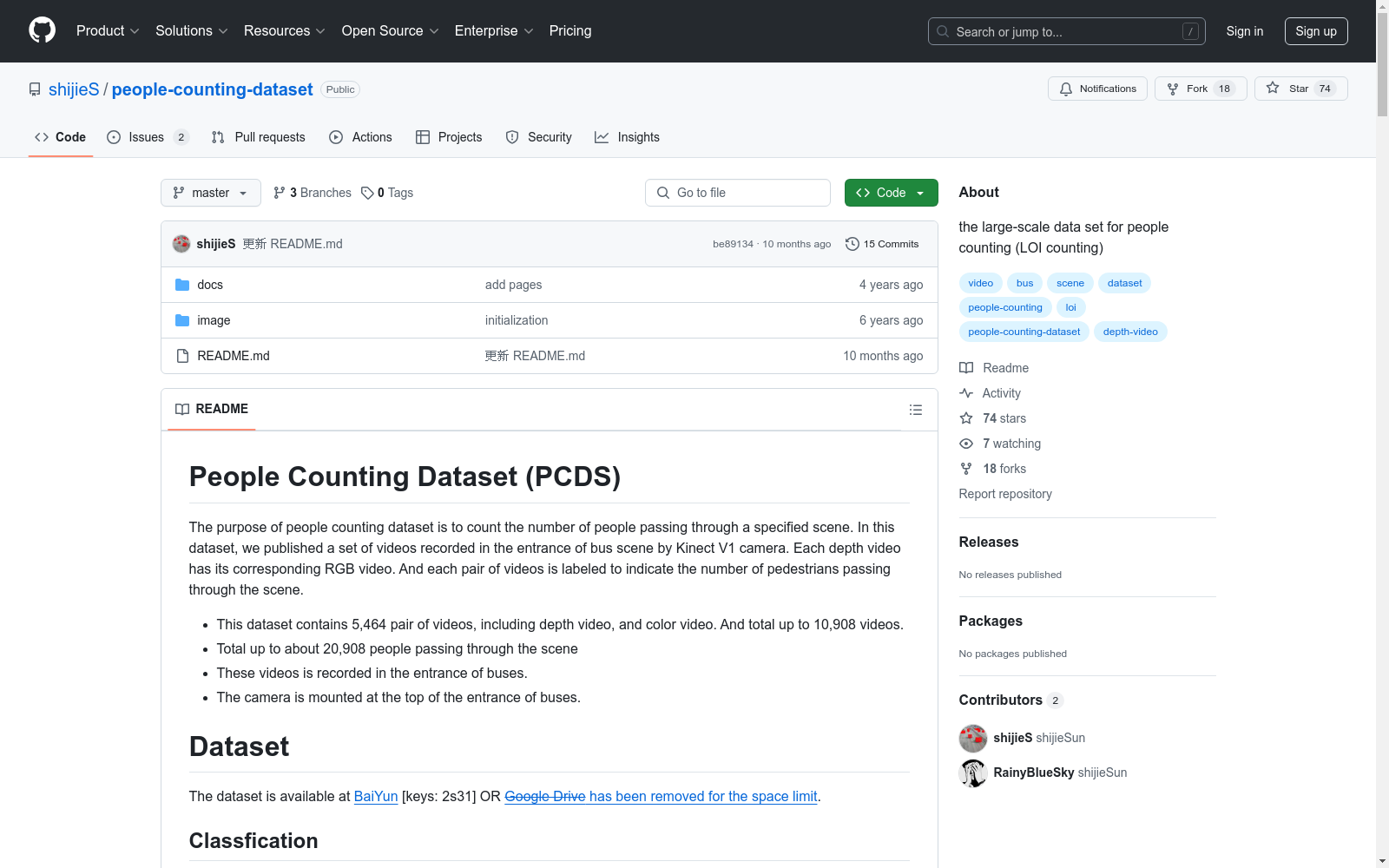Open the 'add pages' commit message
Screen dimensions: 1389x868
coord(513,285)
